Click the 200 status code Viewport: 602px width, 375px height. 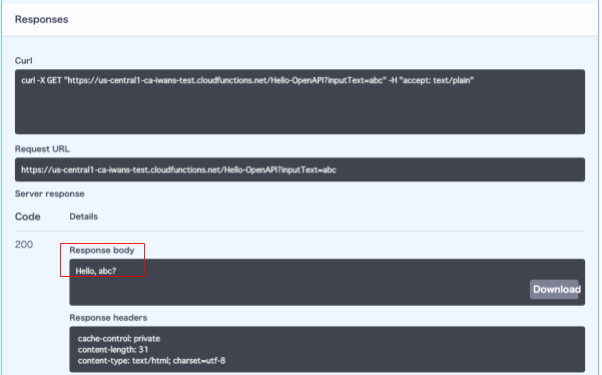(24, 244)
